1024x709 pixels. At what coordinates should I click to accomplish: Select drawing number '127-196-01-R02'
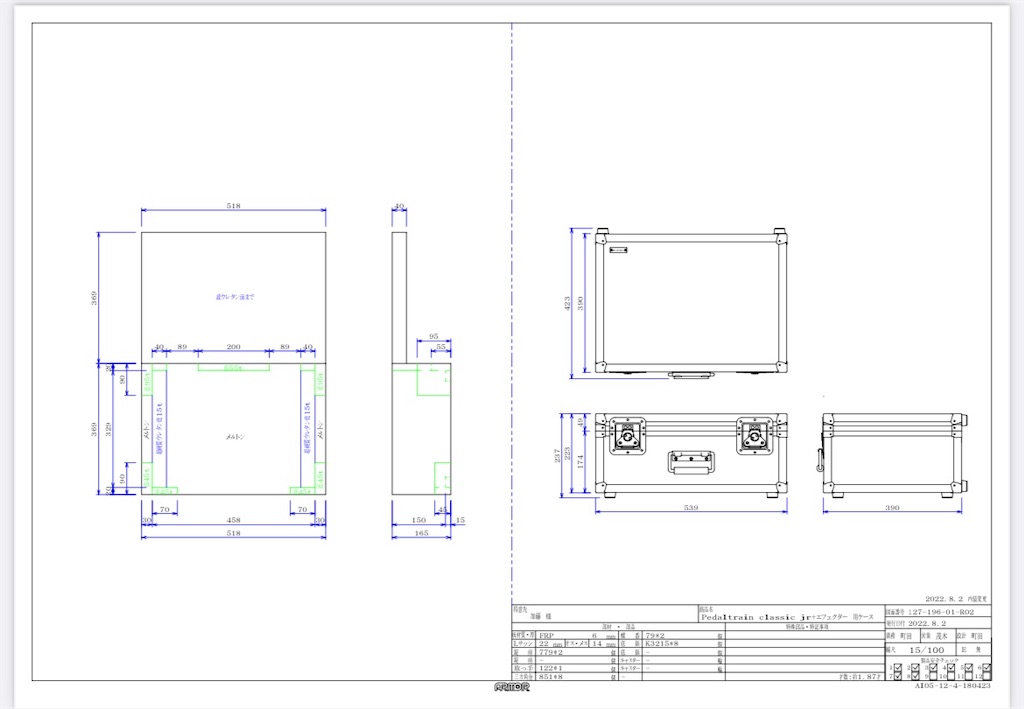point(941,612)
